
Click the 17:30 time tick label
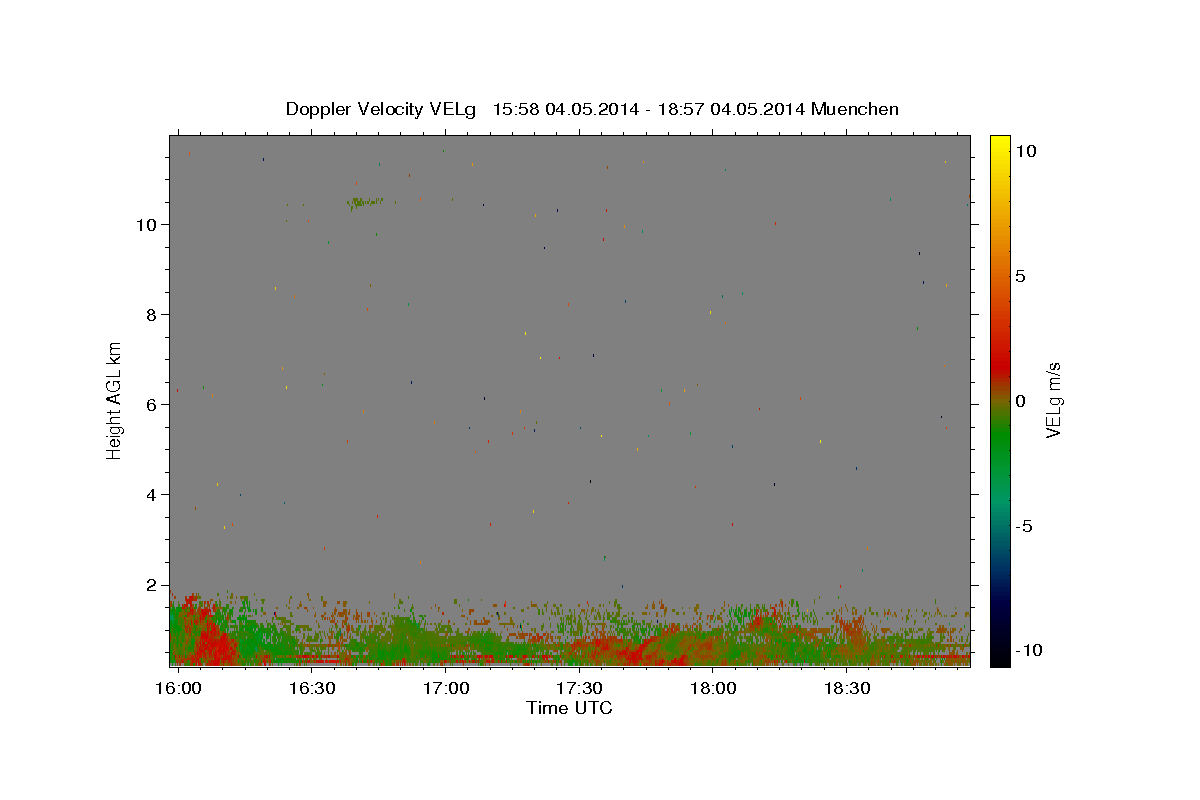579,688
